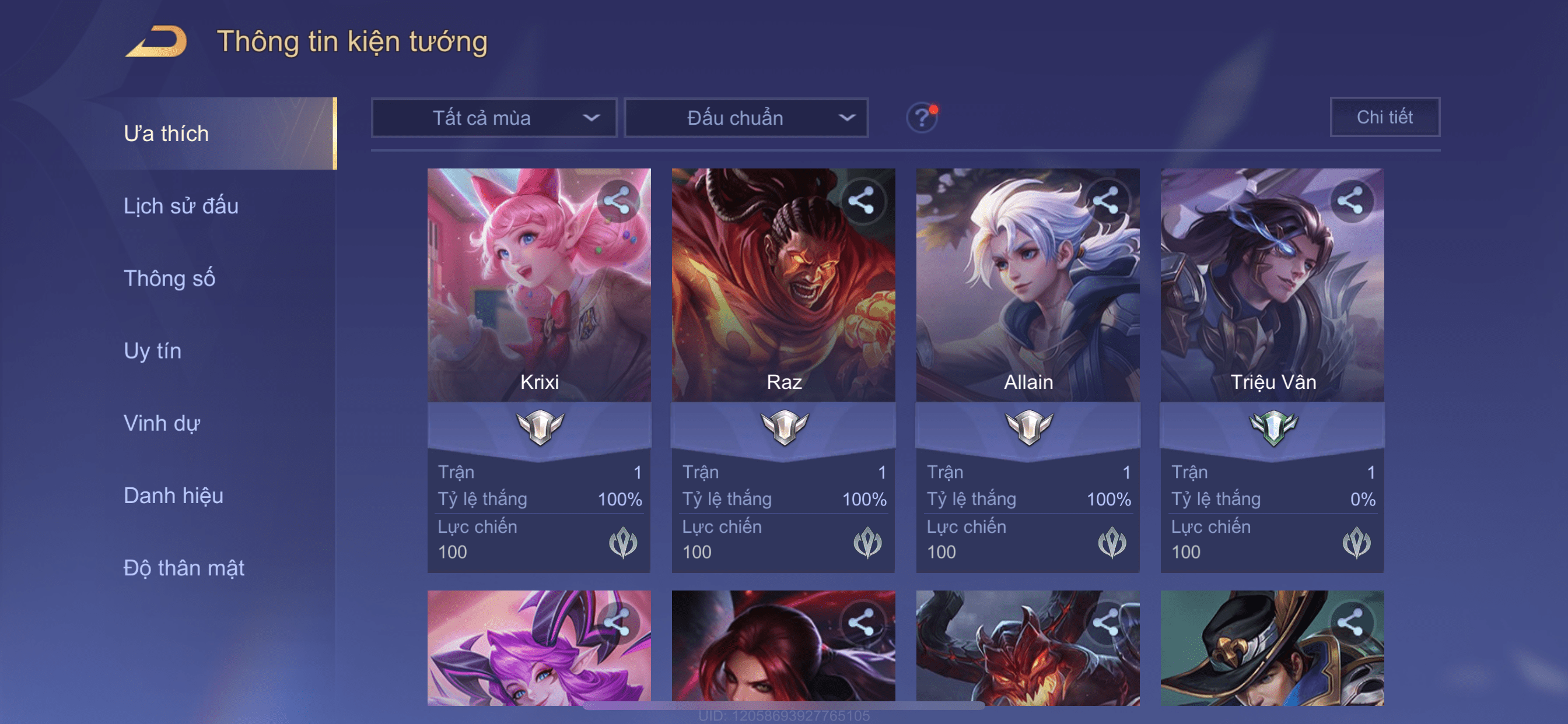This screenshot has height=724, width=1568.
Task: Click the Chi tiết button
Action: tap(1385, 117)
